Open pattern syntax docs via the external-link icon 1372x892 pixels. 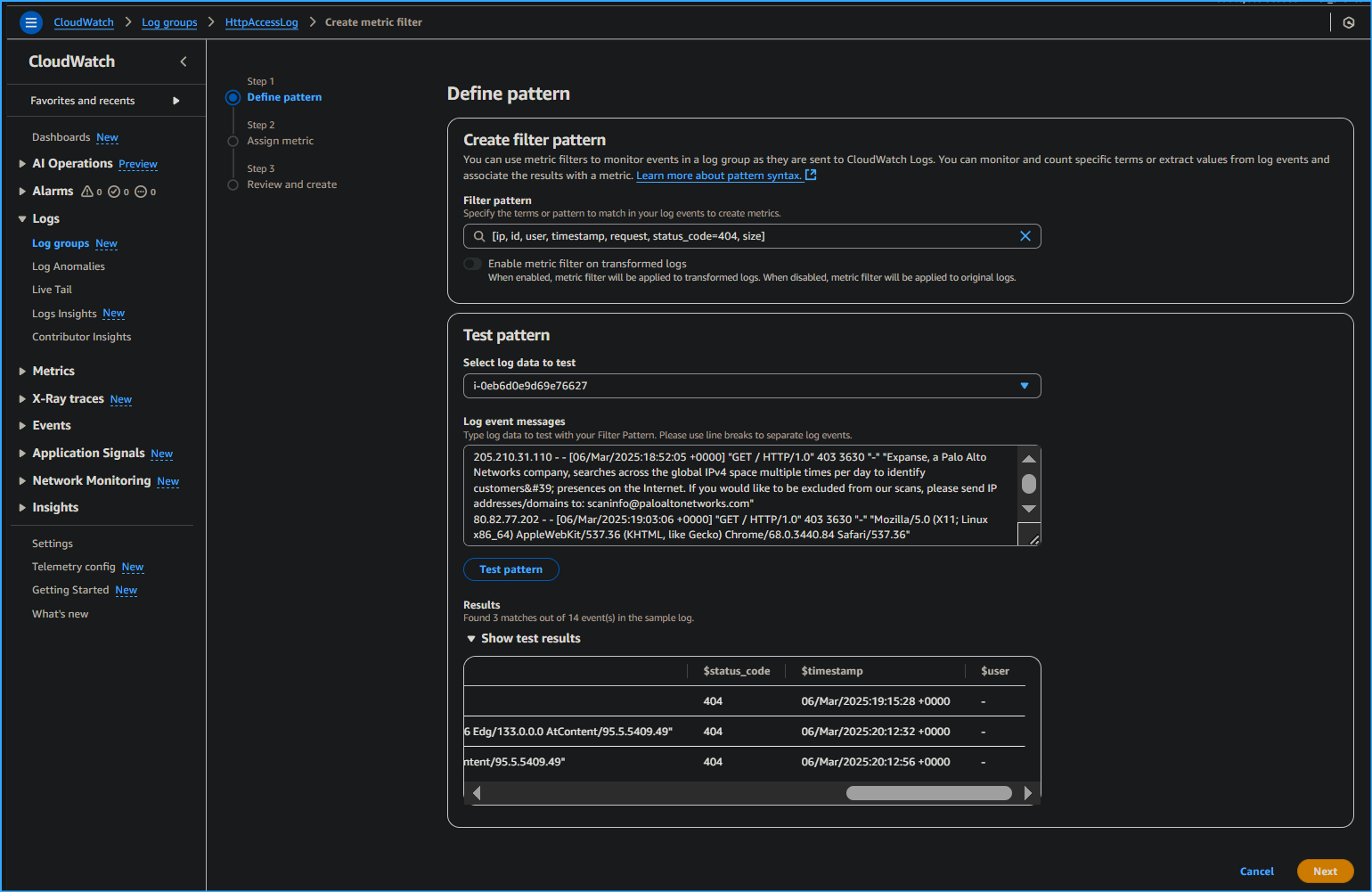809,175
